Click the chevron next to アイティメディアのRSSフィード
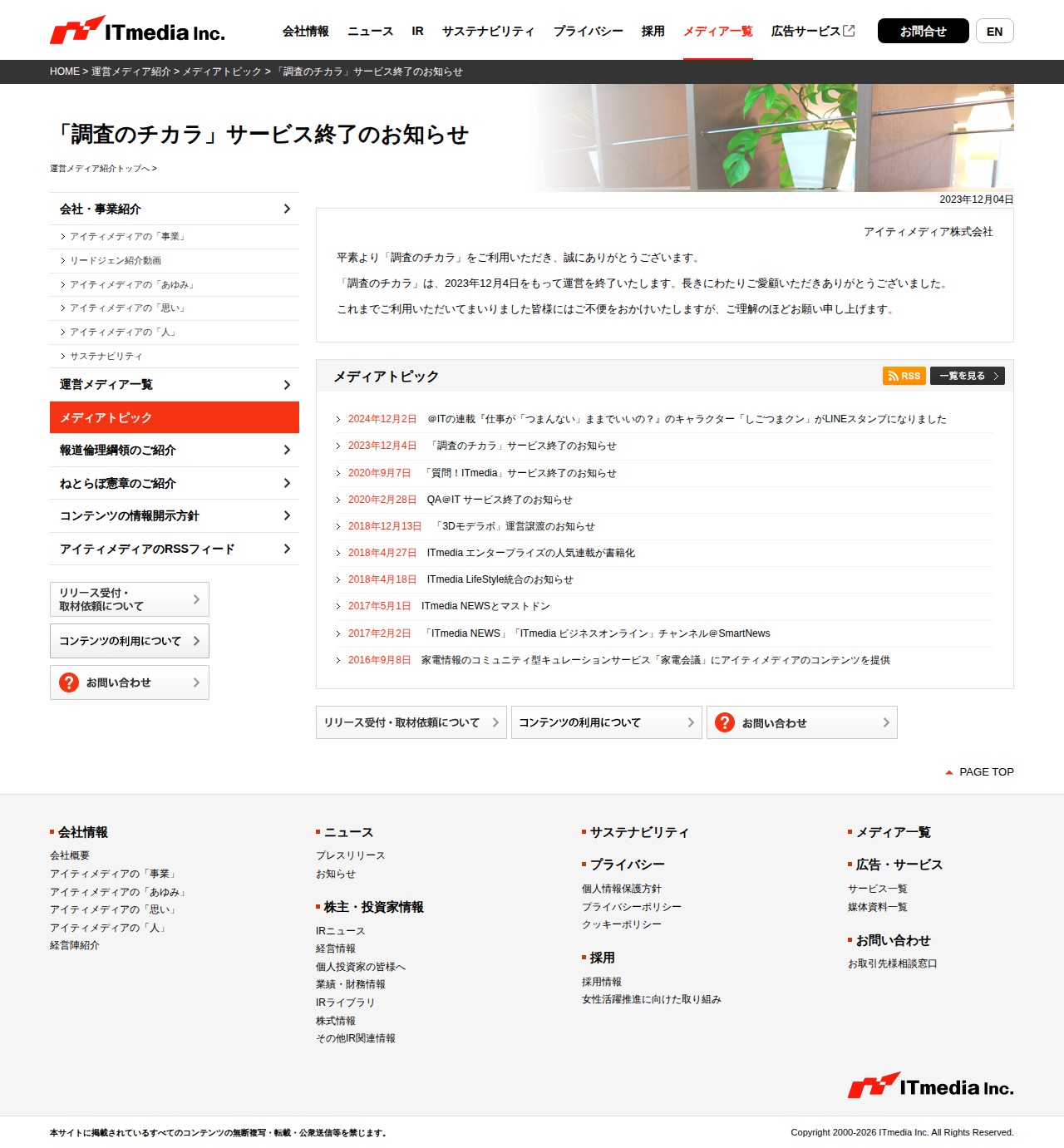Screen dimensions: 1064x1148 click(x=287, y=549)
